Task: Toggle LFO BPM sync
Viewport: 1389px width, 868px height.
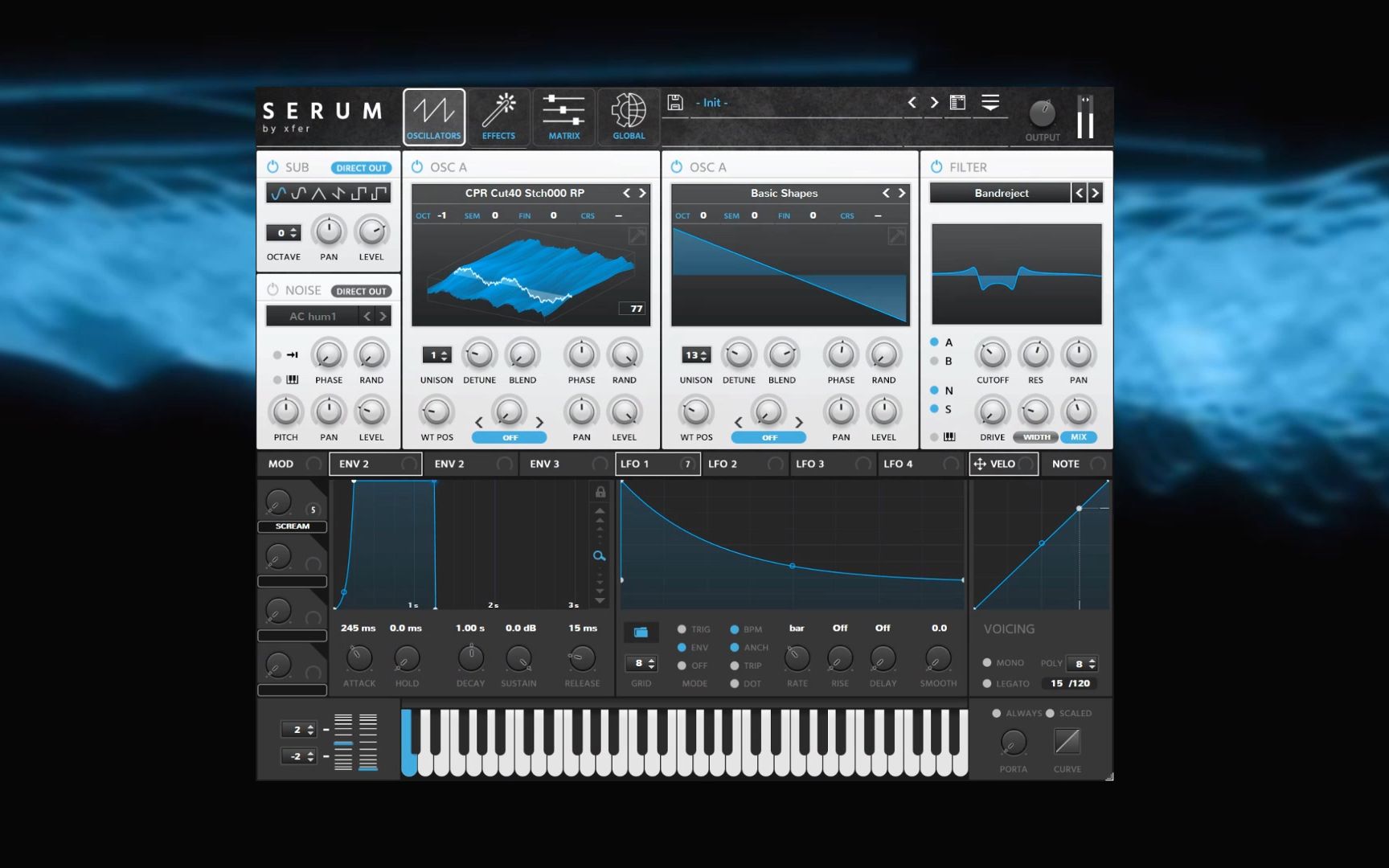Action: tap(735, 629)
